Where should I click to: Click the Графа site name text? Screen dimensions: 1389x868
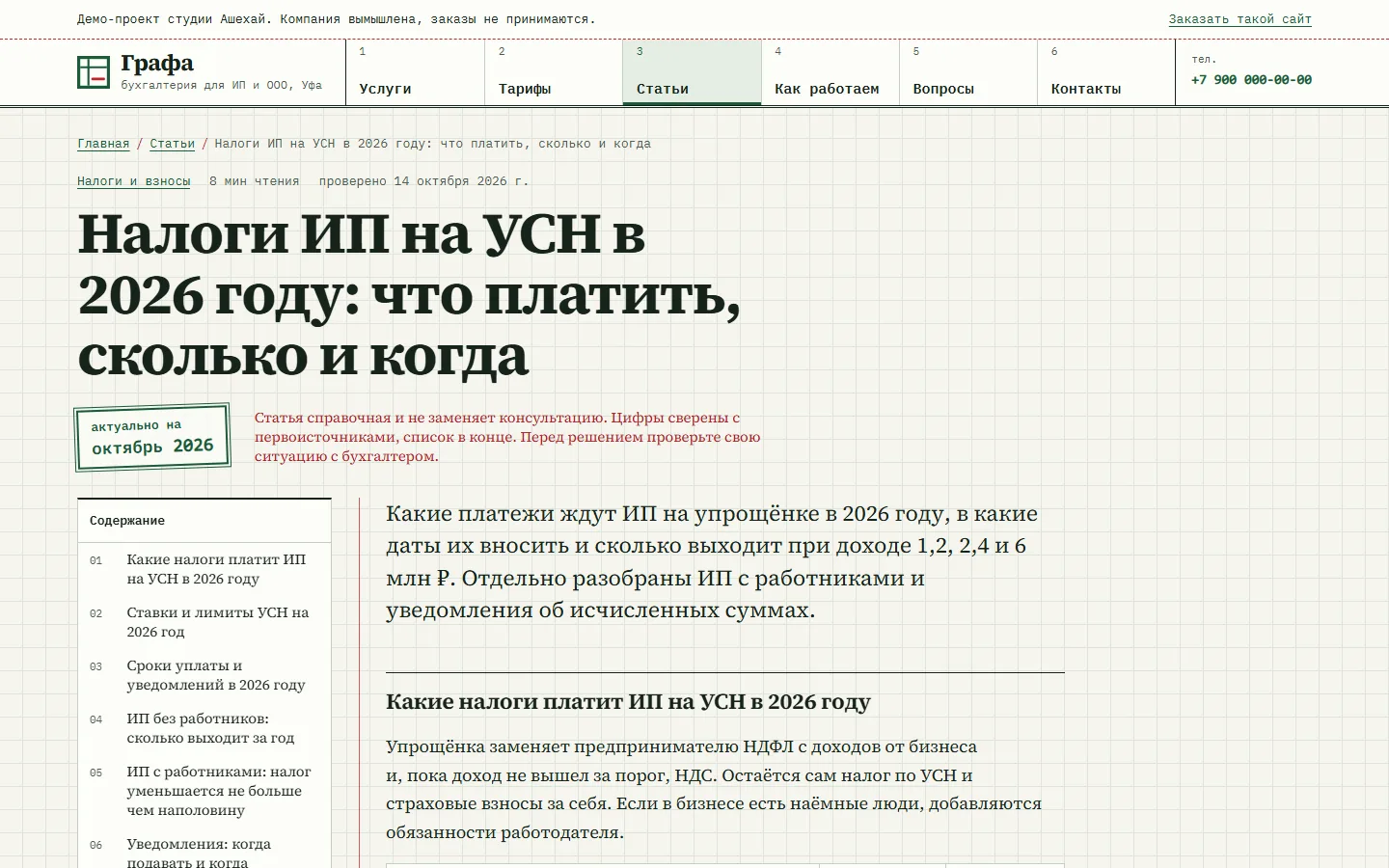(157, 64)
